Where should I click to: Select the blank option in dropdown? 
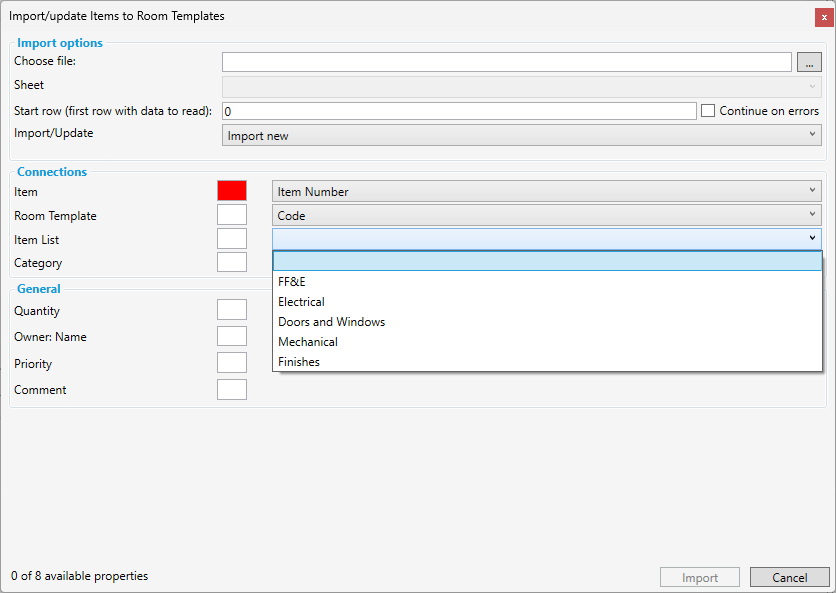pos(546,262)
